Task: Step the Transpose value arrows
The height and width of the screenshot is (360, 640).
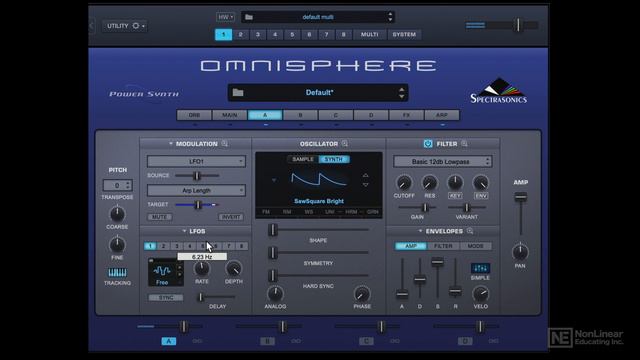Action: (x=128, y=185)
